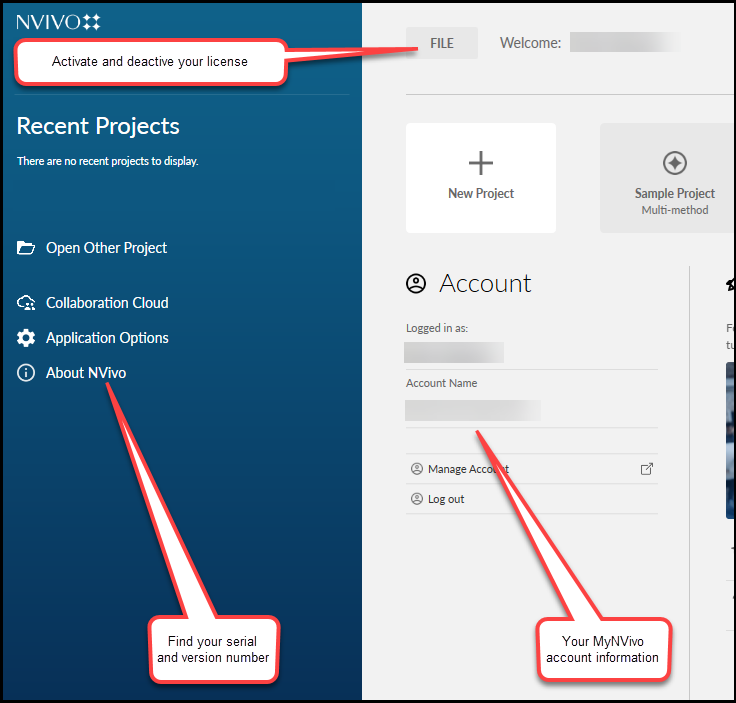
Task: Open Manage Account link
Action: (x=531, y=469)
